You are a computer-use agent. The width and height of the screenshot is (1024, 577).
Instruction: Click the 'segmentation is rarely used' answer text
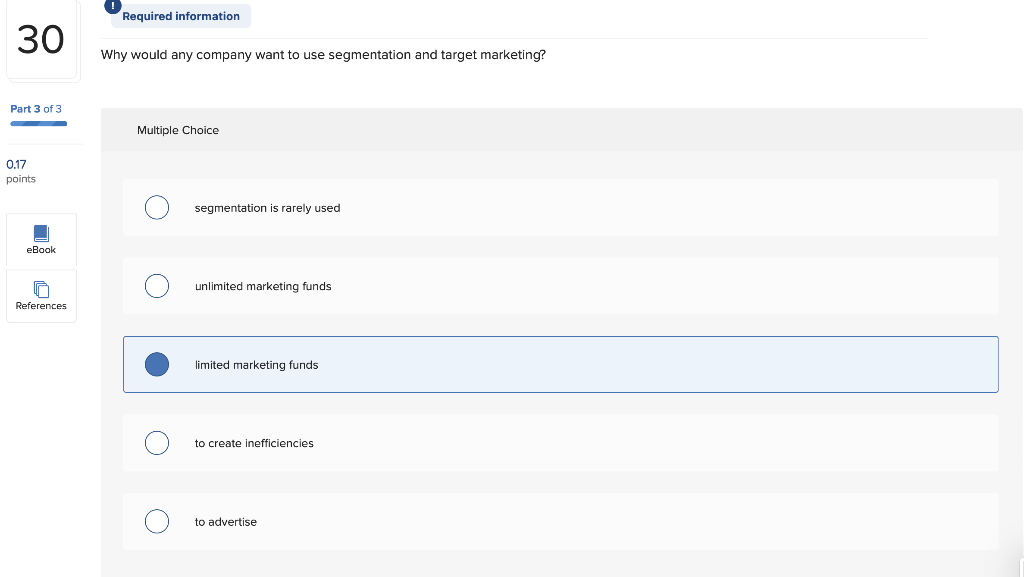tap(268, 208)
